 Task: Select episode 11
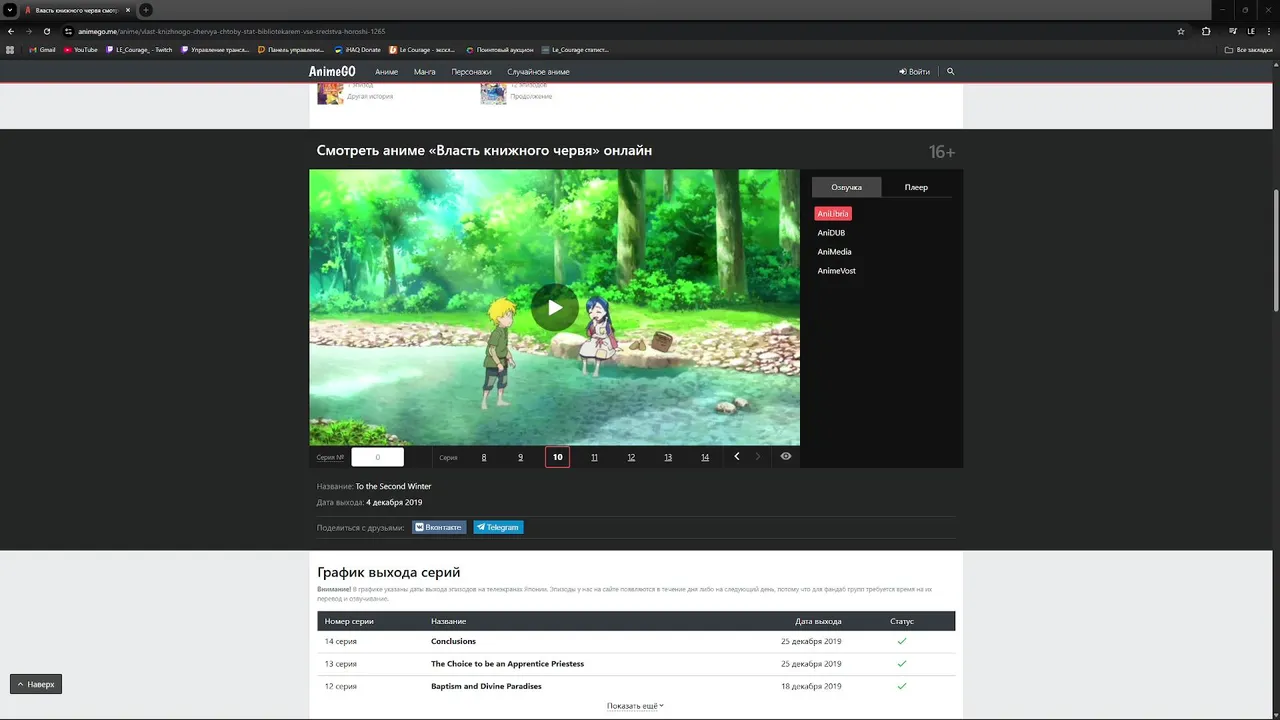594,457
